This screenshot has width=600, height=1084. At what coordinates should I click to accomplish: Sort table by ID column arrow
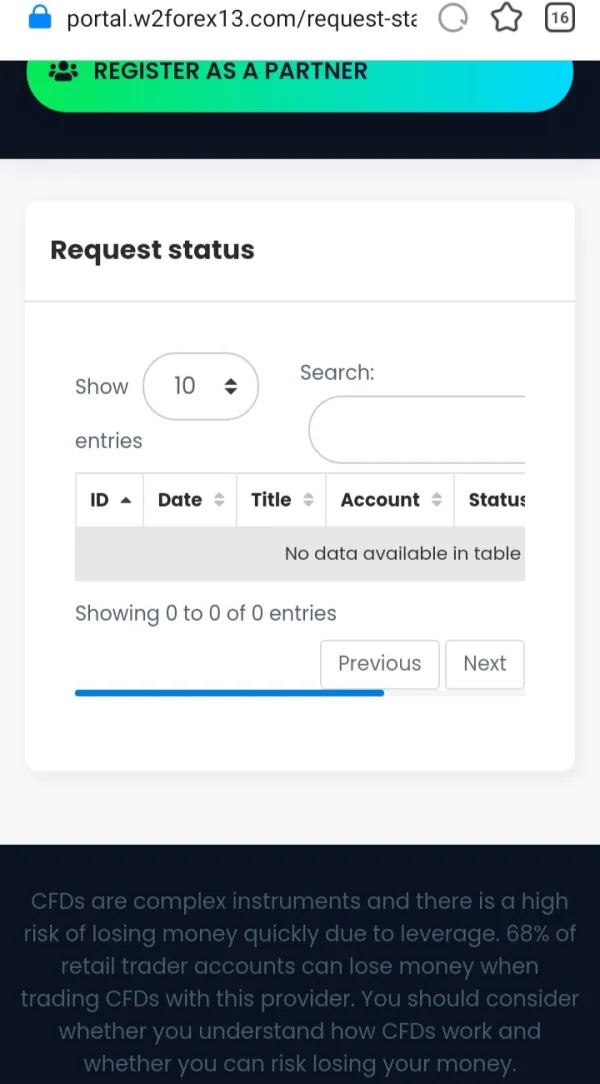(125, 500)
